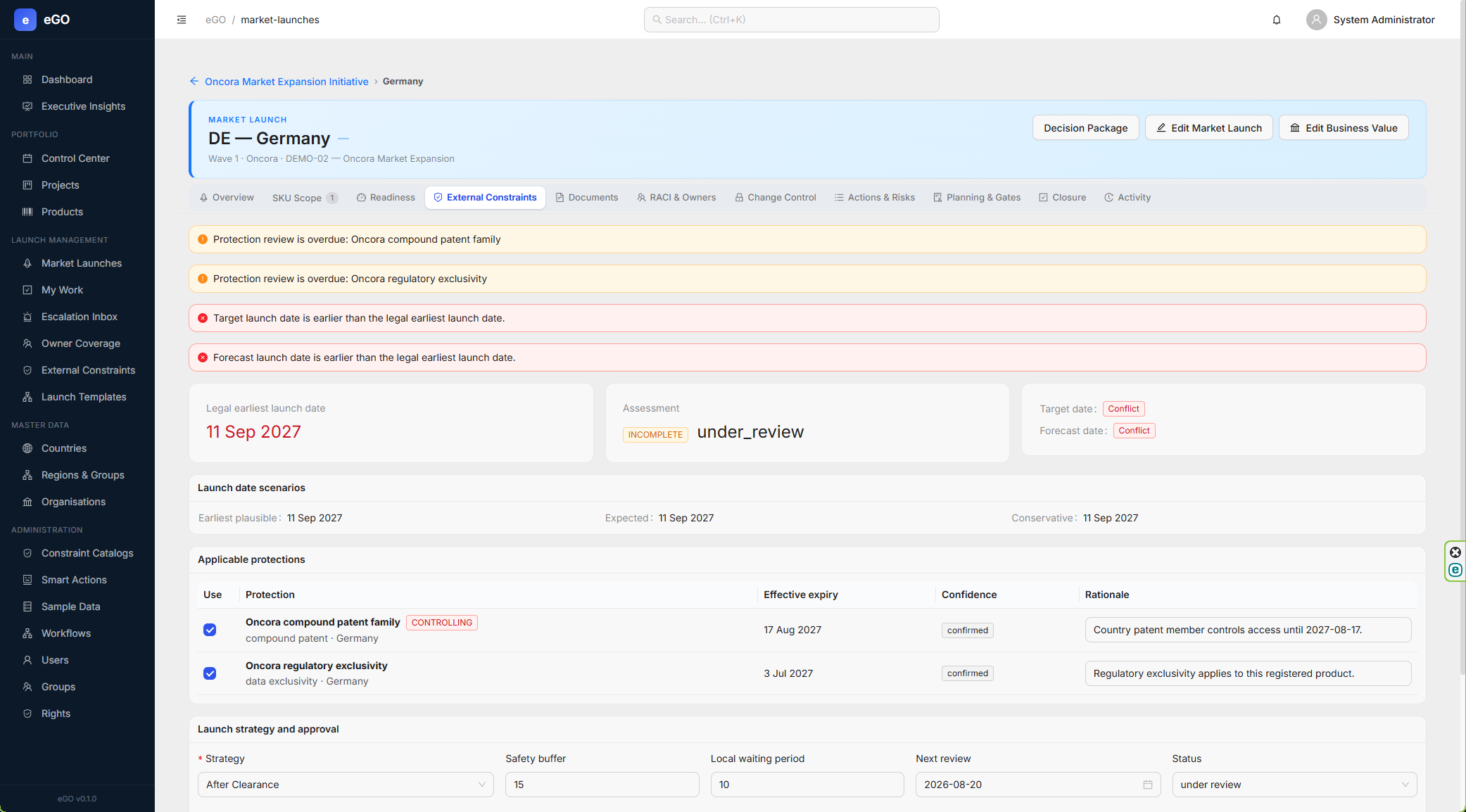
Task: Click the Launch Templates icon
Action: tap(27, 397)
